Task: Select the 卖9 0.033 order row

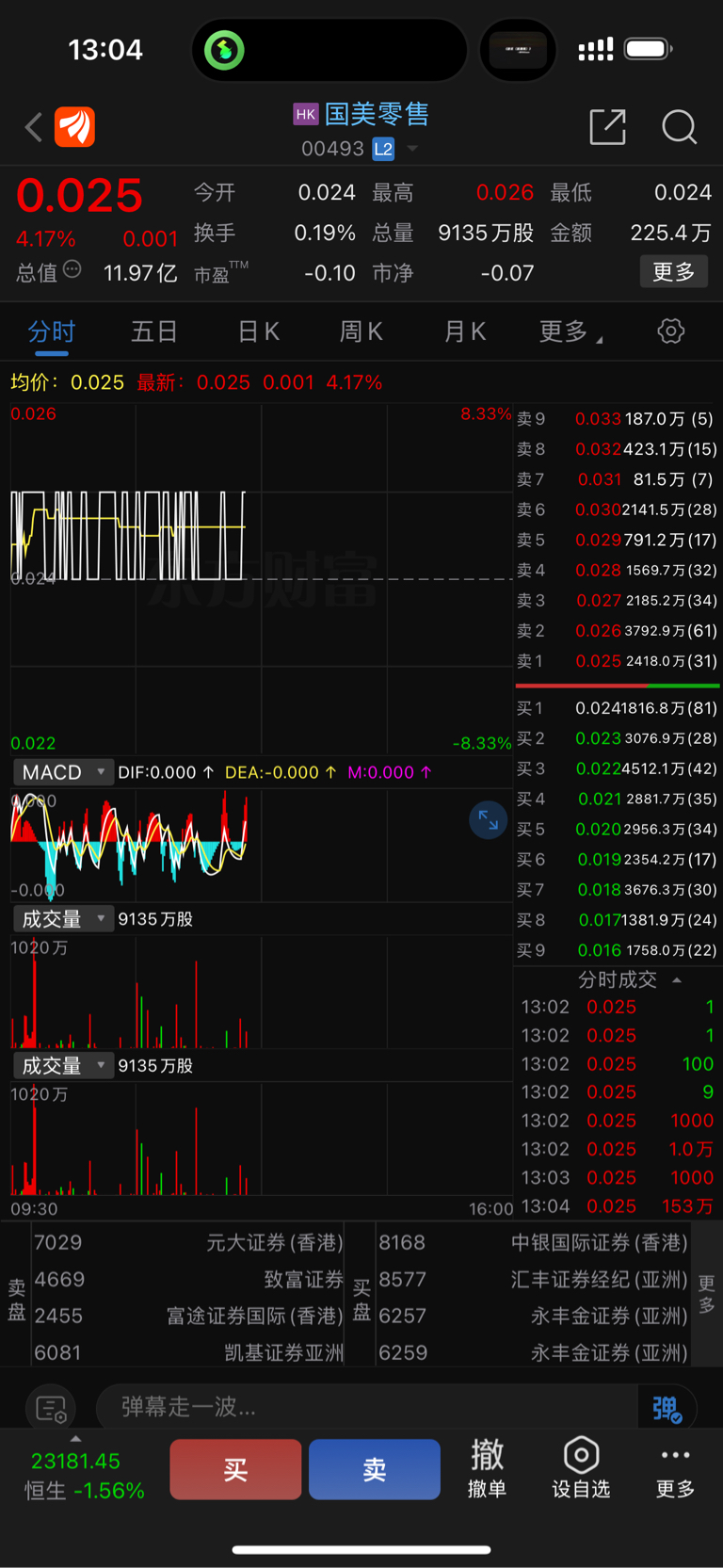Action: coord(618,419)
